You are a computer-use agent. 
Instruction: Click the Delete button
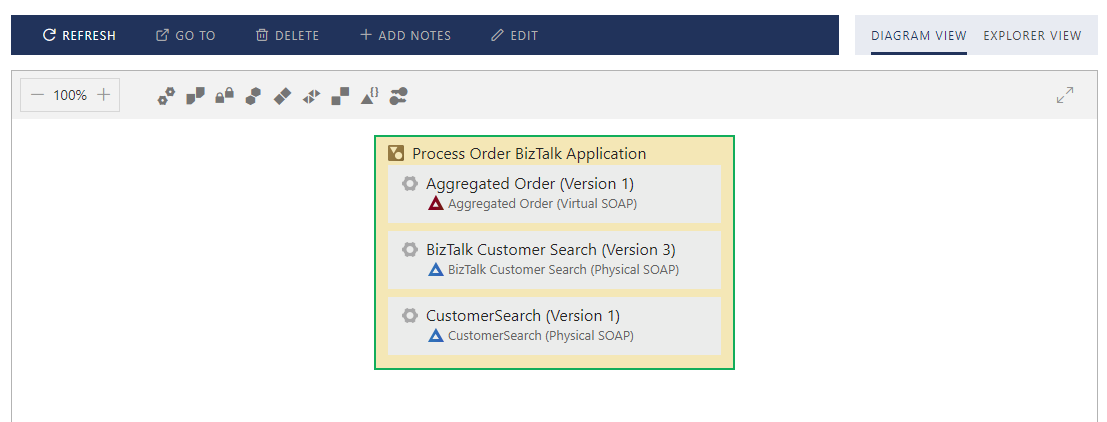coord(287,35)
